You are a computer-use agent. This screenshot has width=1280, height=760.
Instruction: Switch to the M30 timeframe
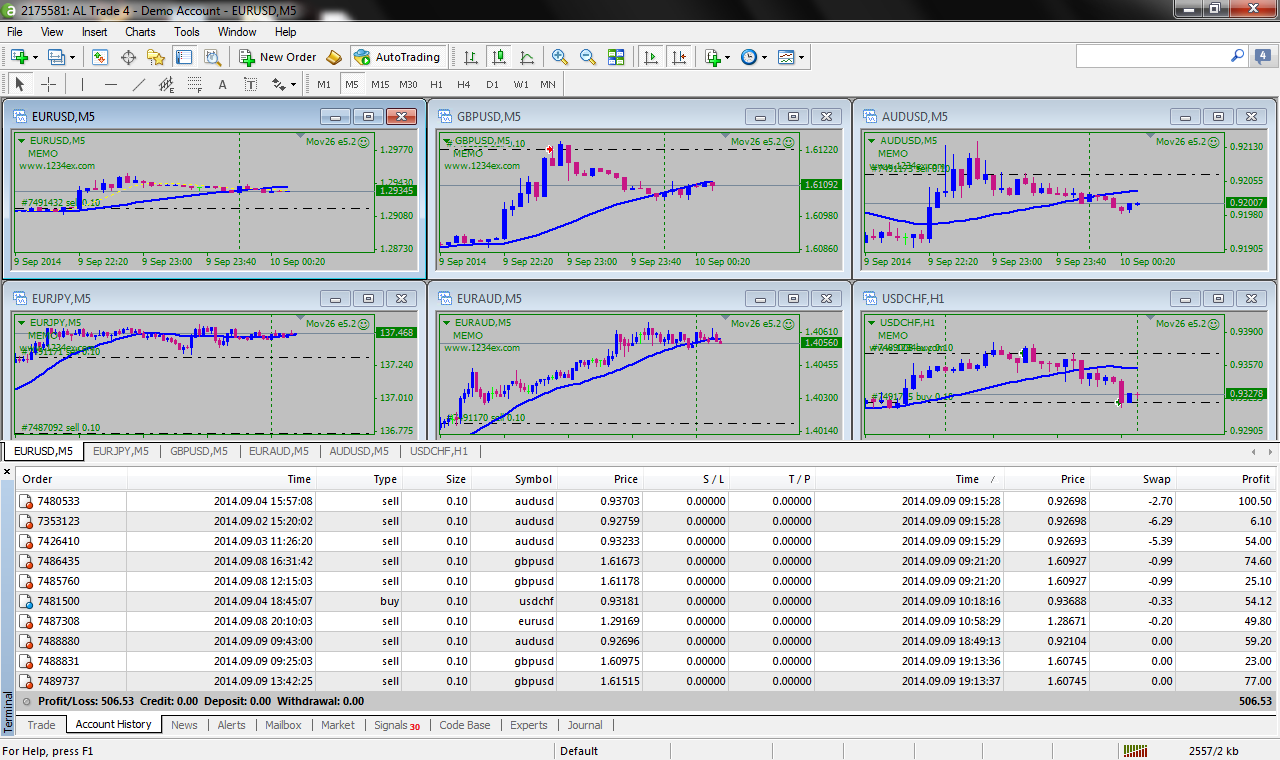(408, 84)
